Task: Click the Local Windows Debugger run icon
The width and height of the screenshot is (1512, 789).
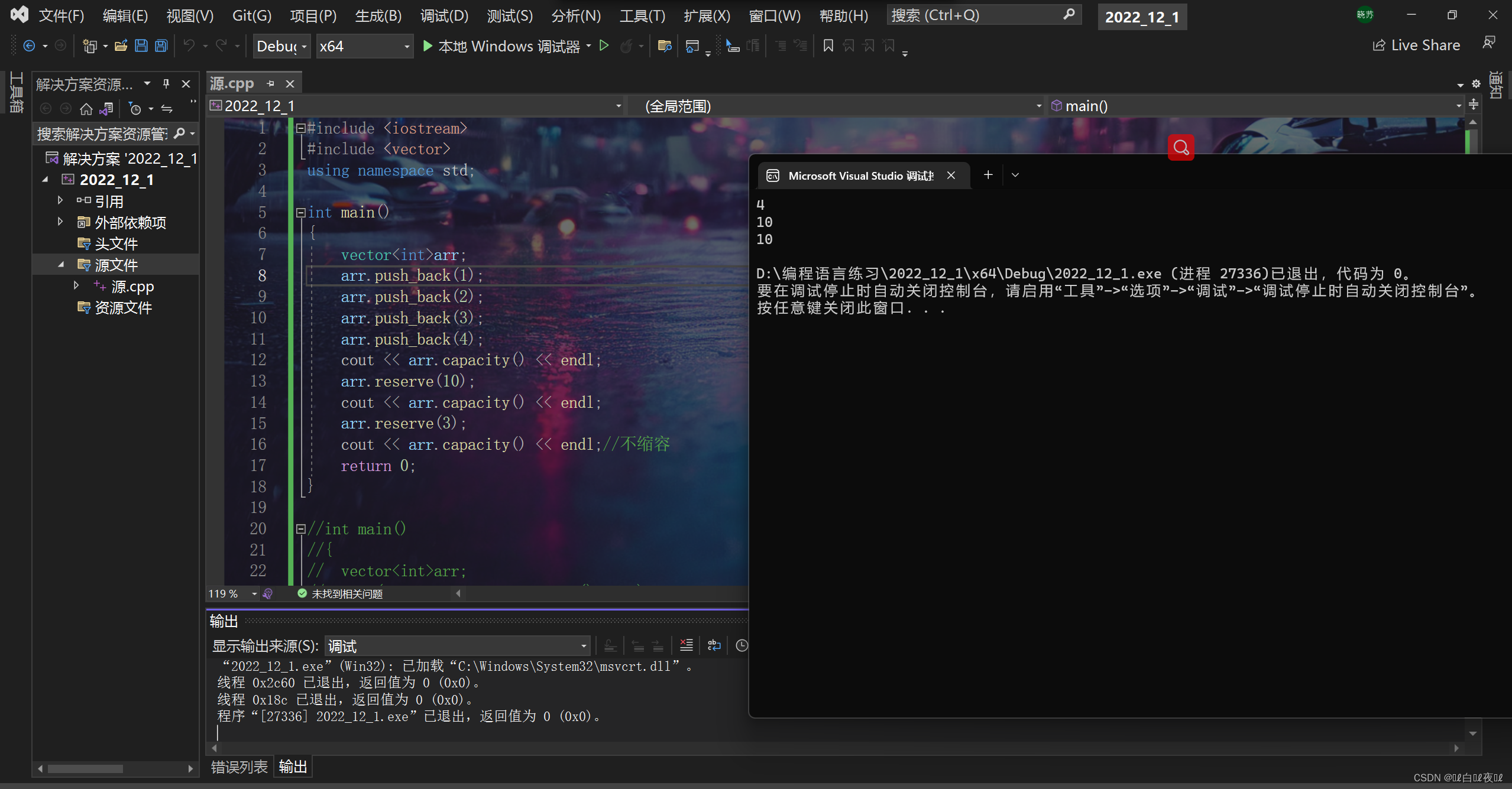Action: (x=432, y=46)
